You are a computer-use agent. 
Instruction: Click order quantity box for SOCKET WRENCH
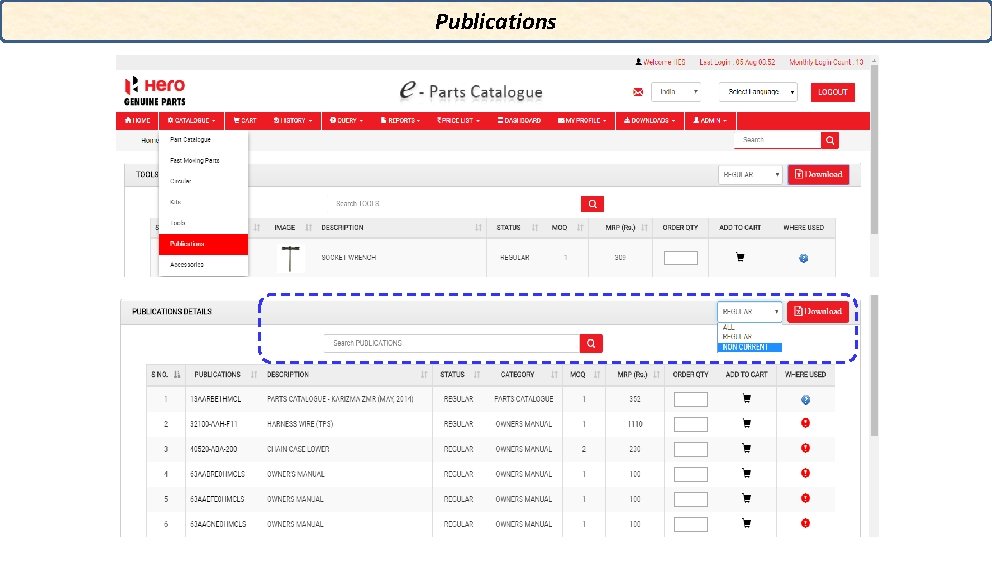(x=681, y=258)
